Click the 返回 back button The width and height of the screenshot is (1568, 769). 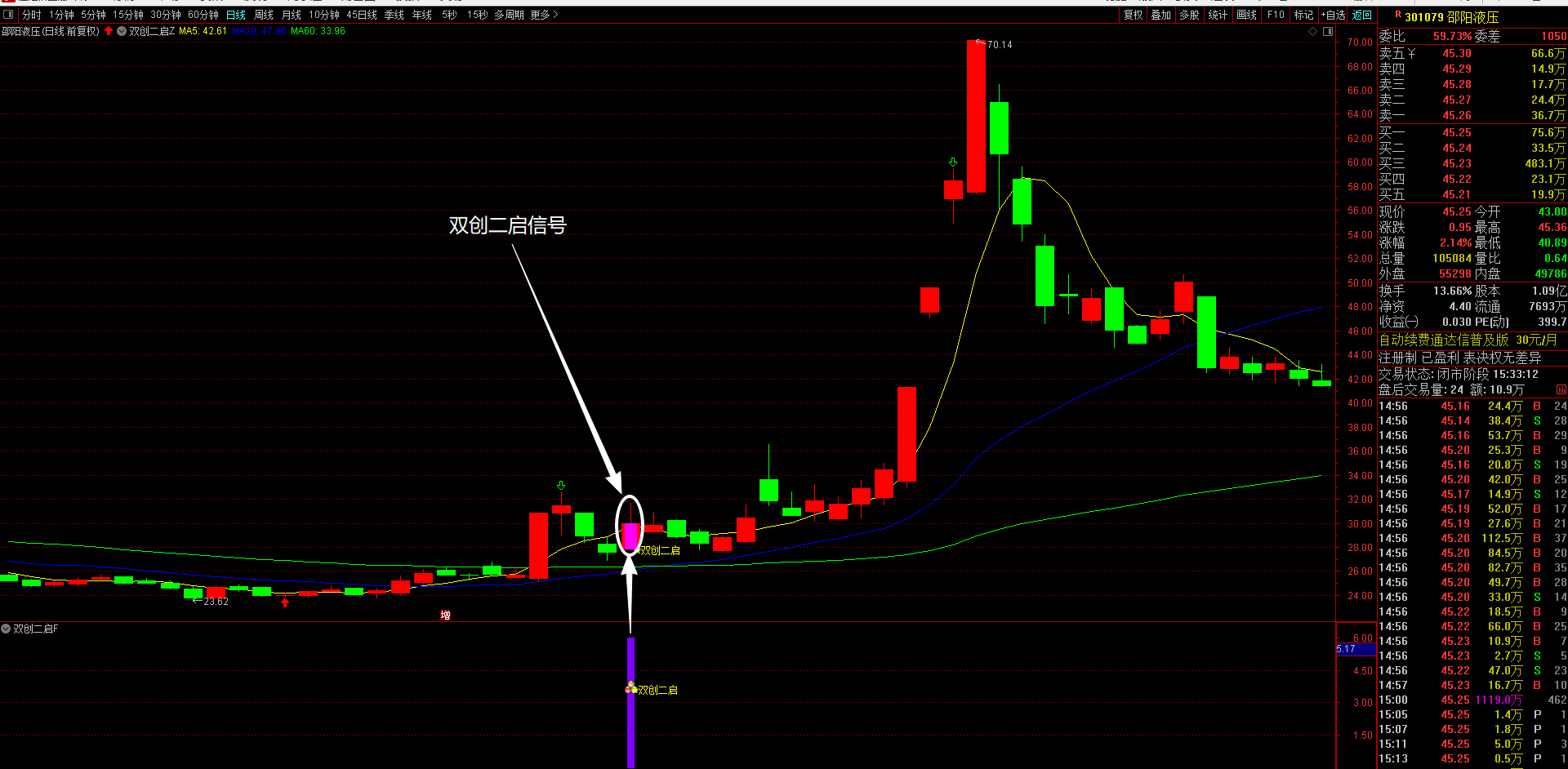click(x=1362, y=15)
